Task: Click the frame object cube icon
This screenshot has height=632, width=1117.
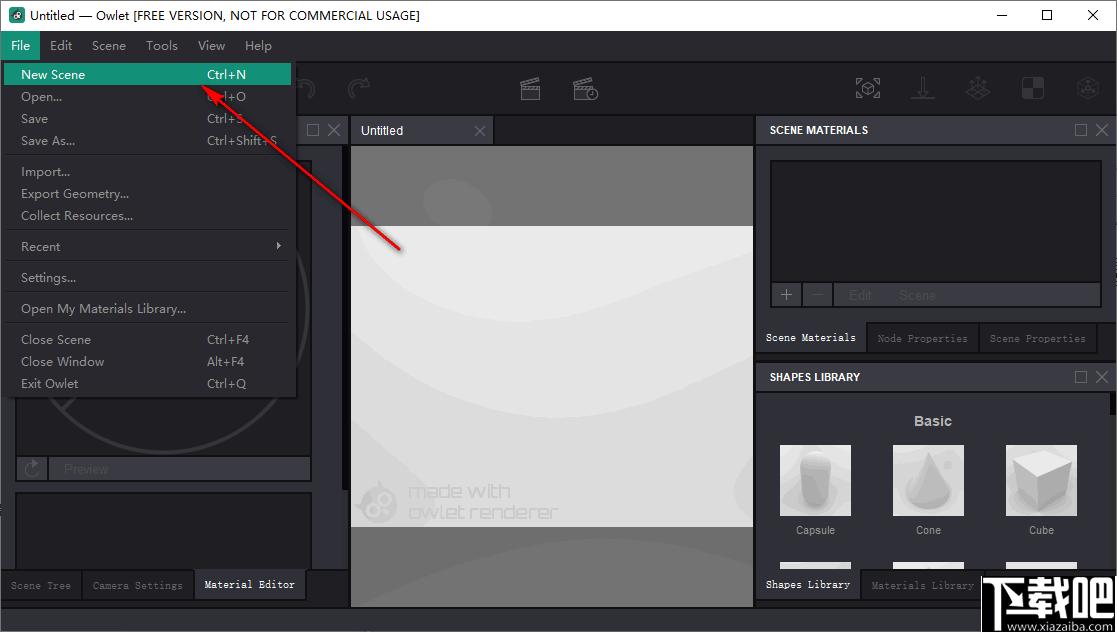Action: pyautogui.click(x=868, y=88)
